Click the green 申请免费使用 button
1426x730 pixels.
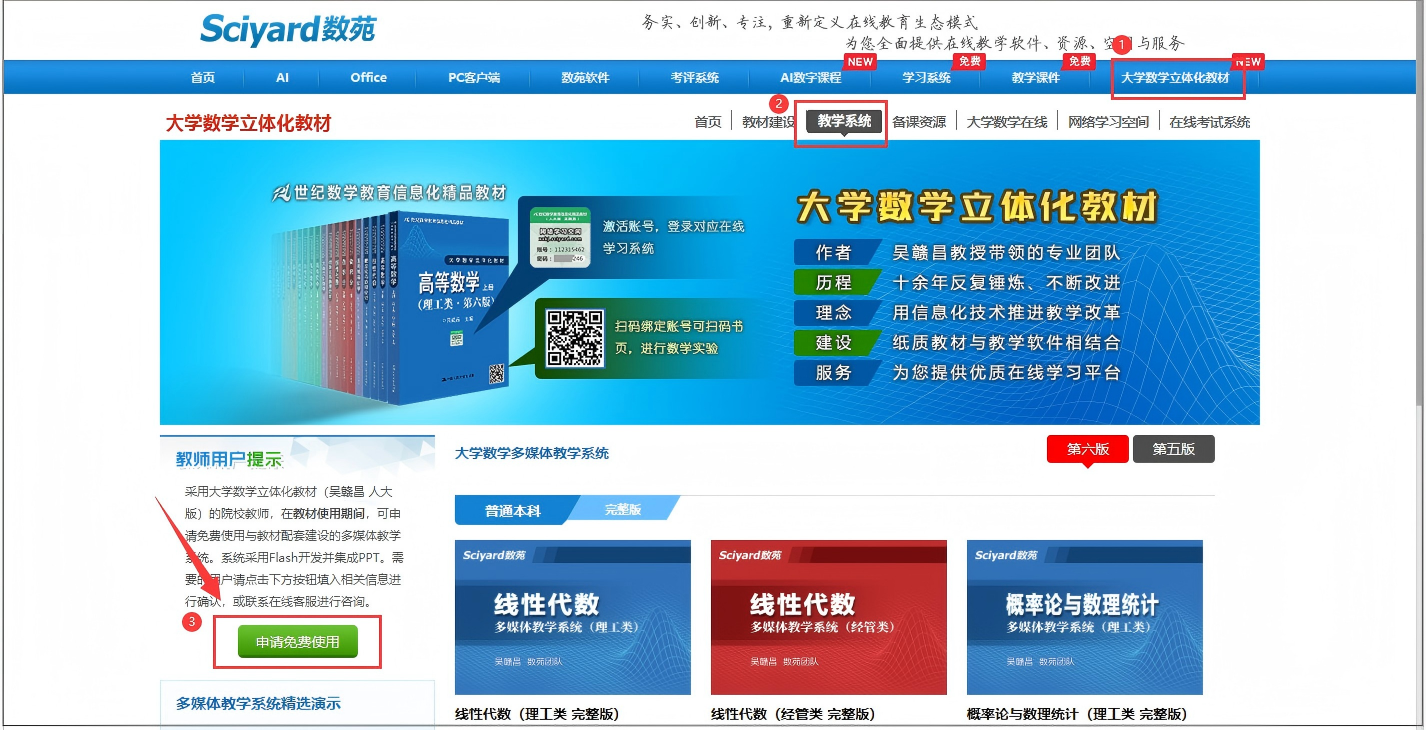(298, 642)
